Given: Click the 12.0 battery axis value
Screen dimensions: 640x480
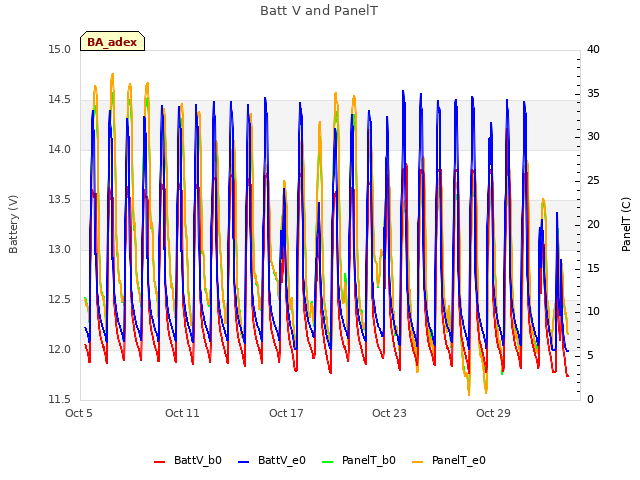Looking at the screenshot, I should [x=60, y=349].
